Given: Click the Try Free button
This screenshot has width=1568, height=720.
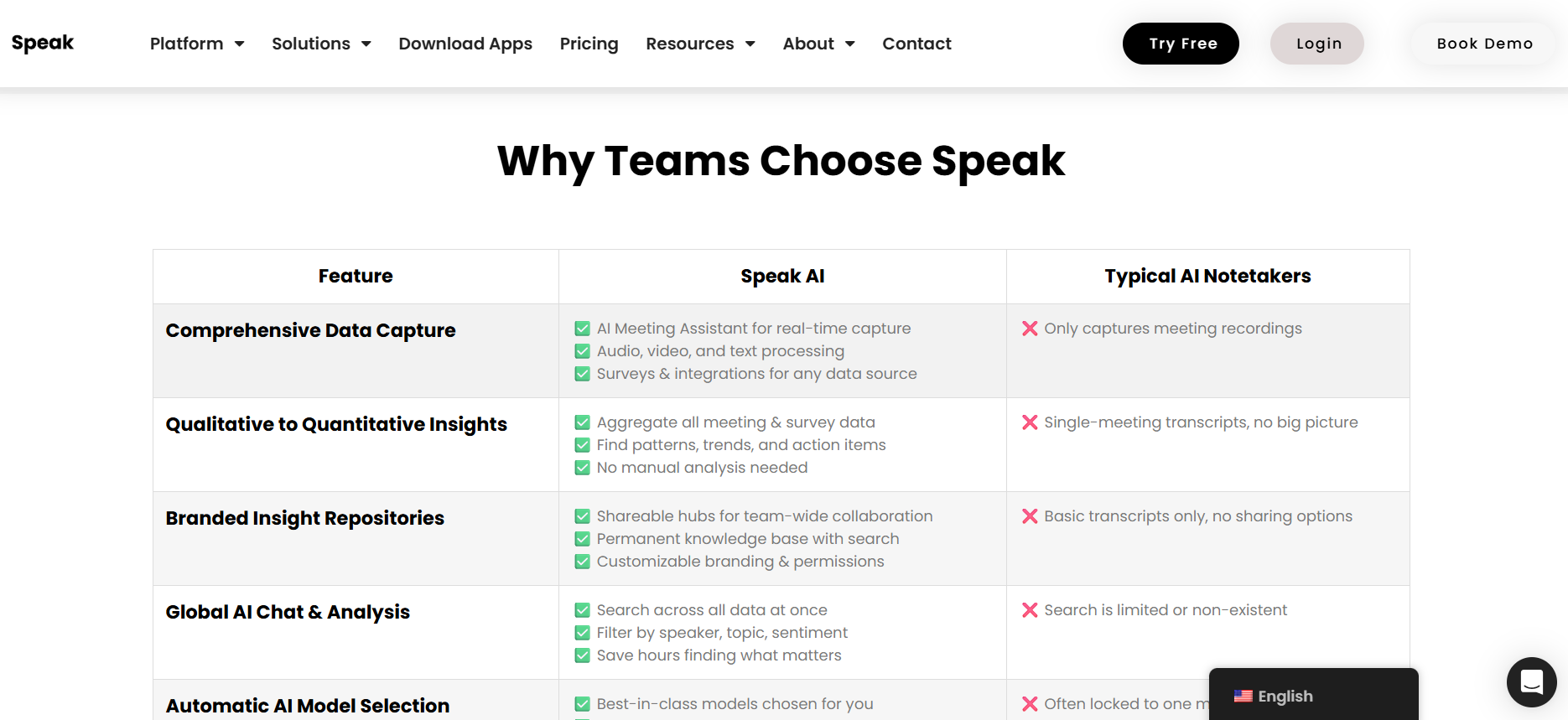Looking at the screenshot, I should click(1181, 44).
